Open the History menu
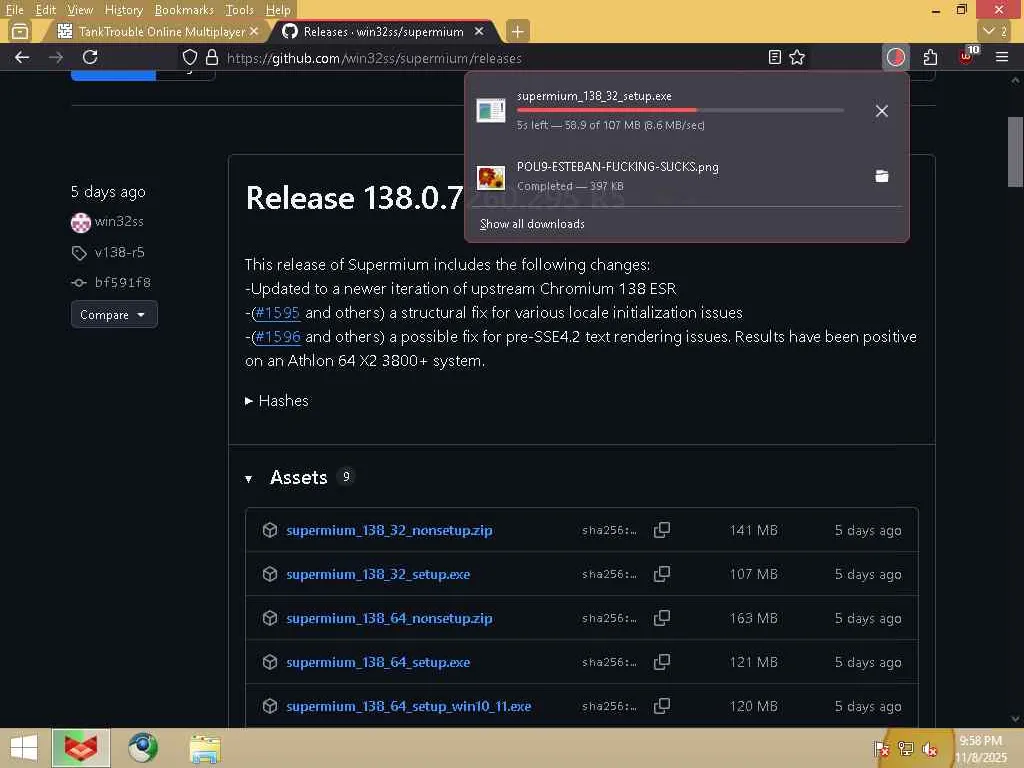 tap(123, 10)
